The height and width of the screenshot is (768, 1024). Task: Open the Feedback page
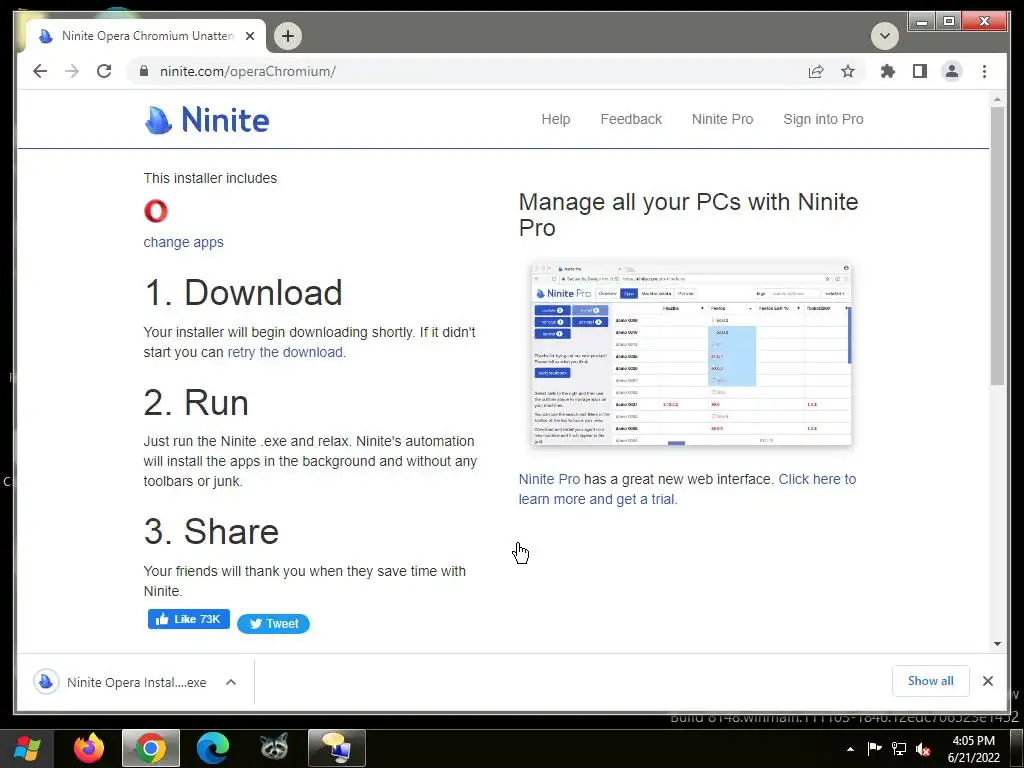[x=631, y=119]
